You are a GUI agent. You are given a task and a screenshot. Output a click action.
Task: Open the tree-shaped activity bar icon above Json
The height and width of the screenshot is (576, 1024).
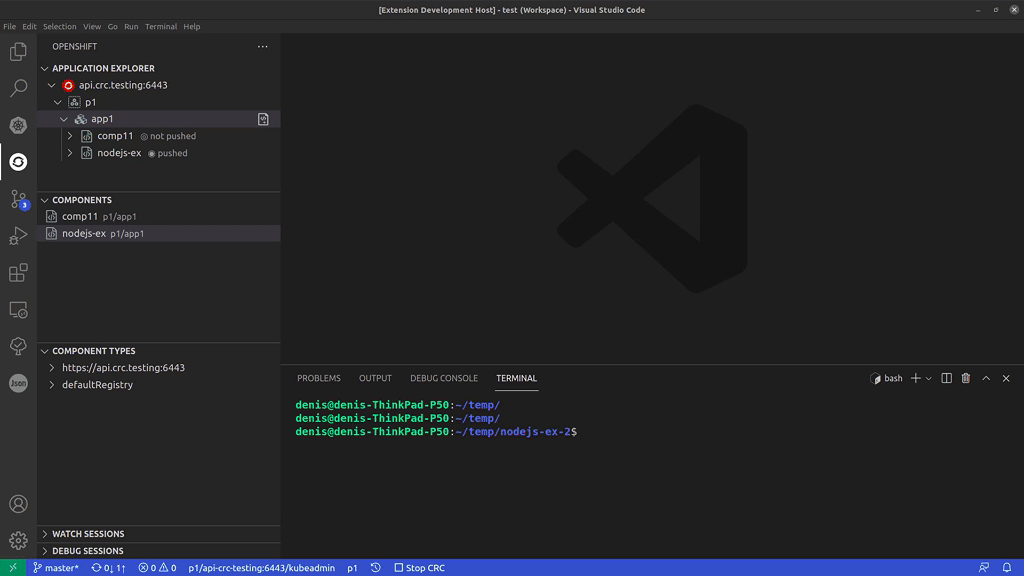pyautogui.click(x=18, y=346)
